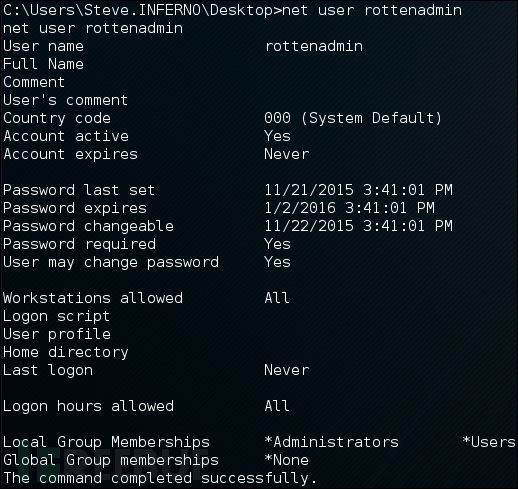This screenshot has width=518, height=489.
Task: Click the 'Password changeable' date value
Action: (359, 226)
